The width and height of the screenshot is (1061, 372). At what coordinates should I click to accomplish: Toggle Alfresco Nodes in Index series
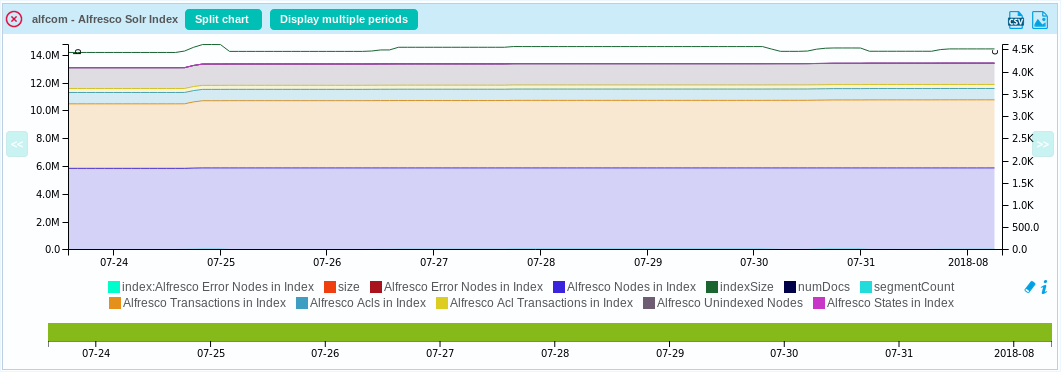point(625,287)
